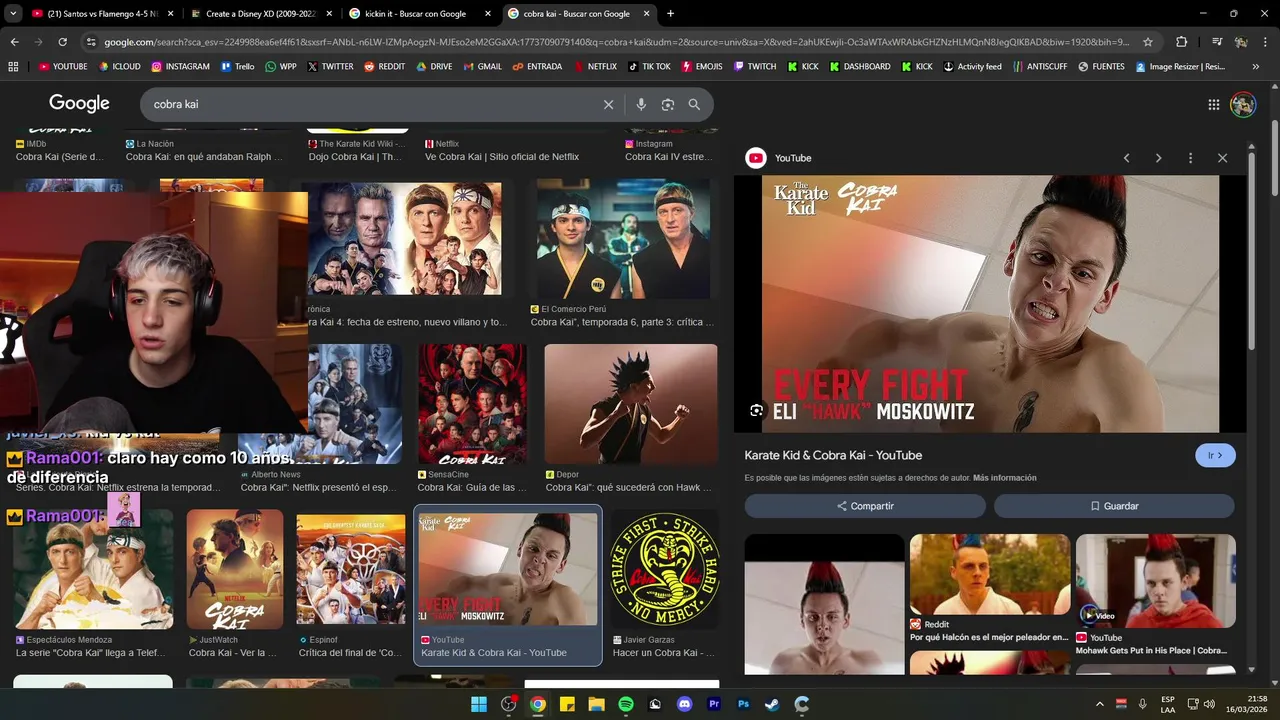
Task: Click the Compartir button
Action: (x=865, y=506)
